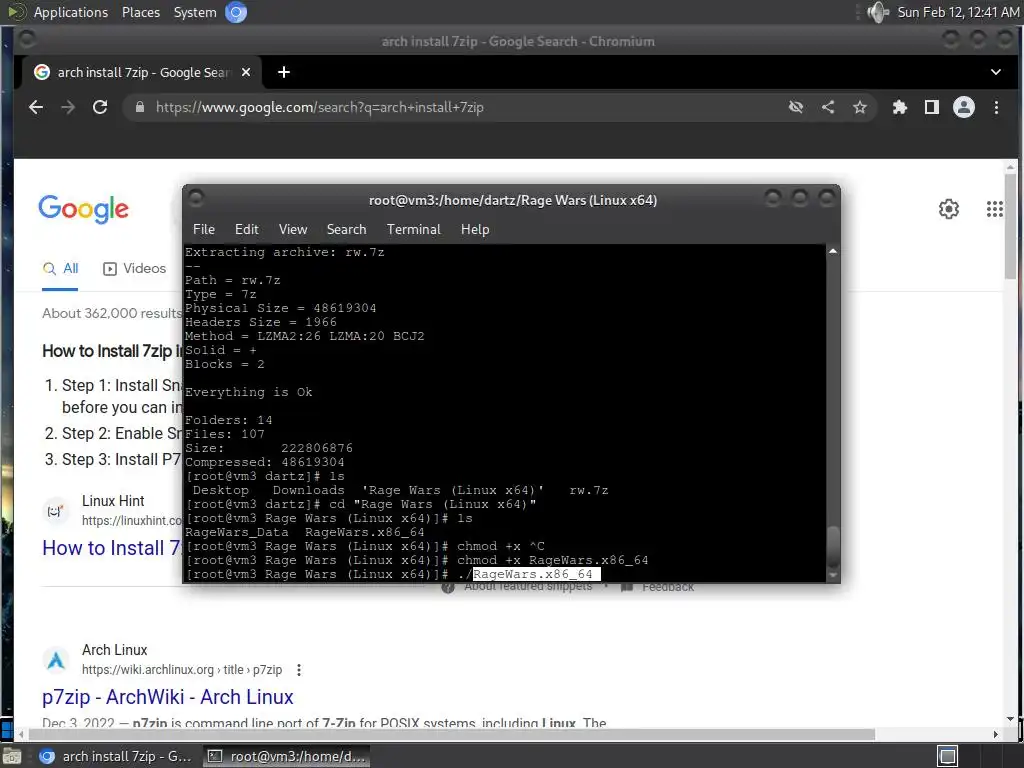
Task: Go back in Chromium
Action: (36, 107)
